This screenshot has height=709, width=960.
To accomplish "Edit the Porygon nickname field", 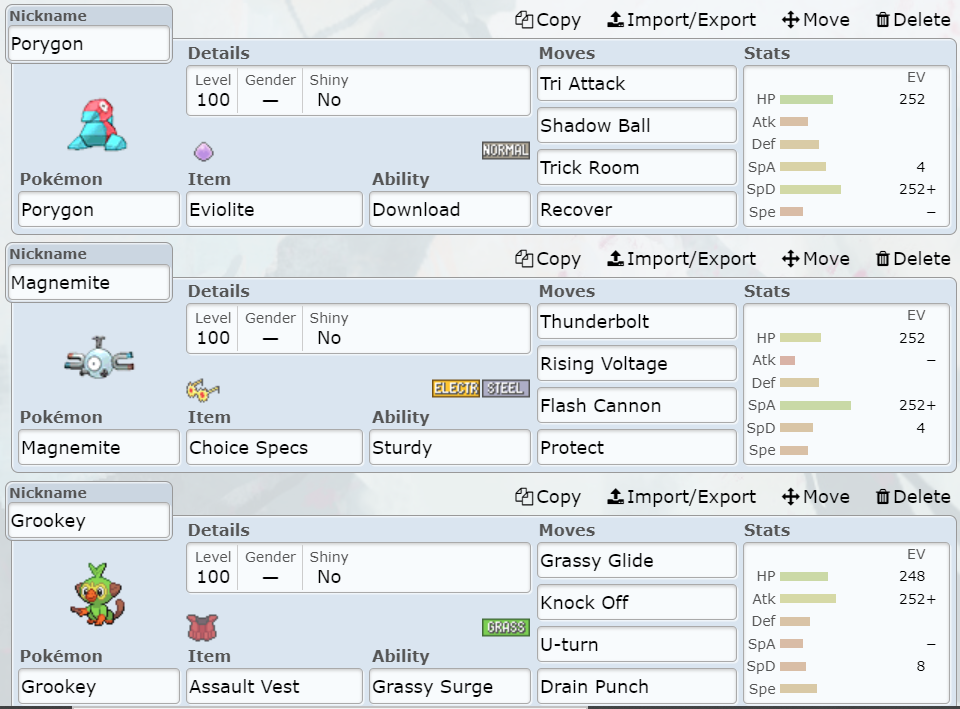I will coord(89,44).
